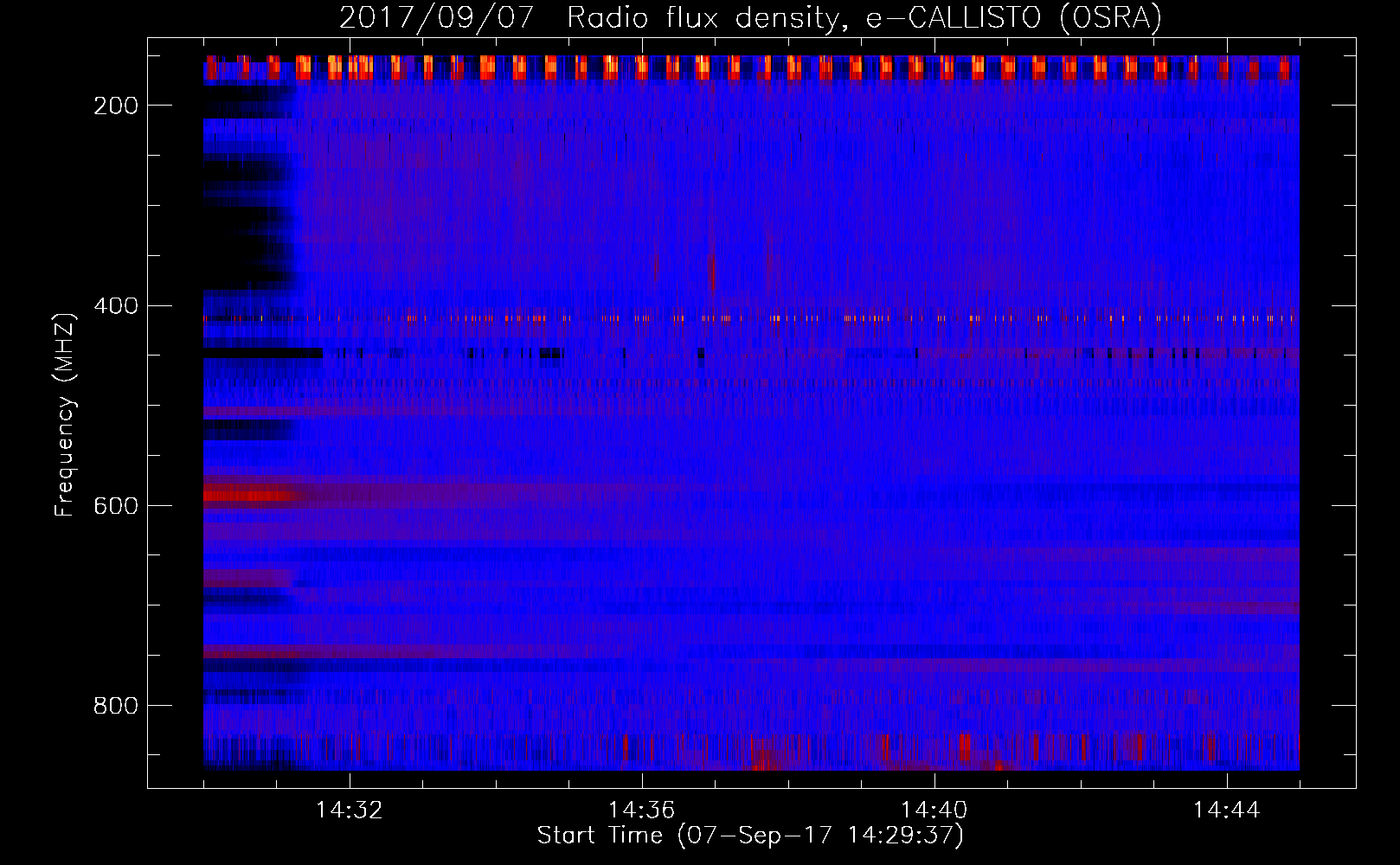Screen dimensions: 1400x865
Task: Click the 'Frequency (MHZ)' y-axis label
Action: point(65,414)
